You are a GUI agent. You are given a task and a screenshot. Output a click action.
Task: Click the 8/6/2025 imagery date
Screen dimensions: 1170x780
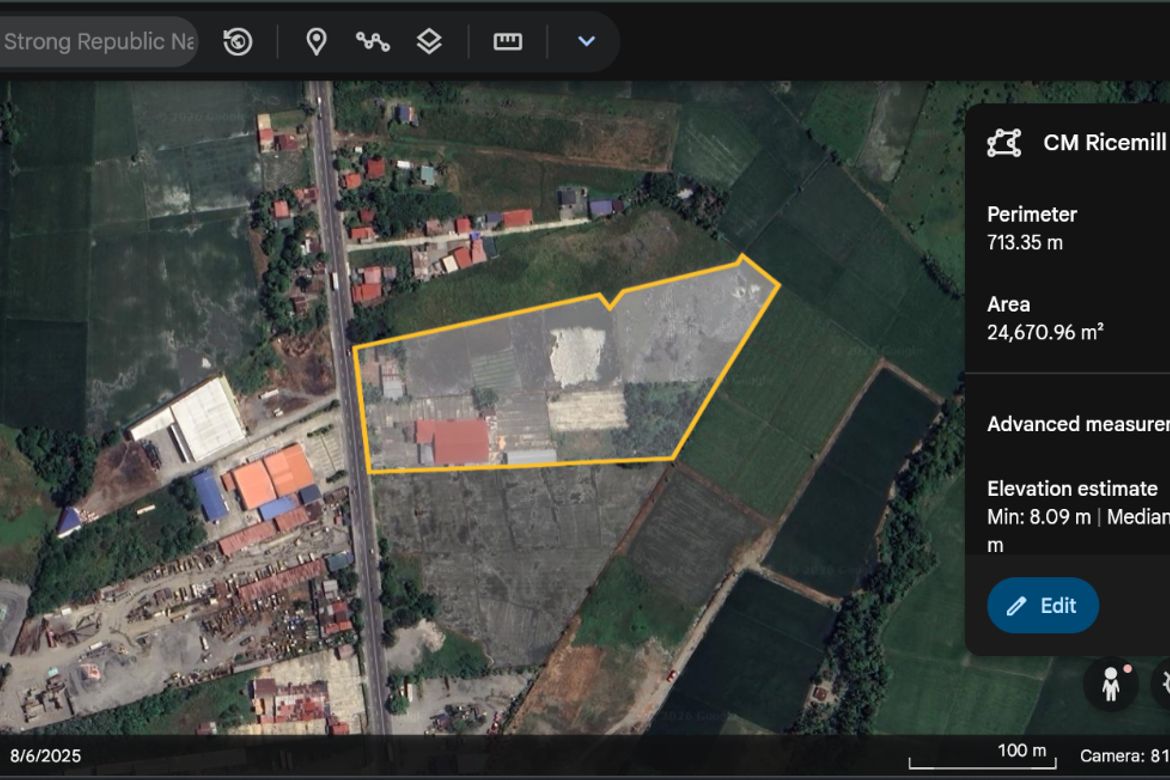click(x=46, y=756)
